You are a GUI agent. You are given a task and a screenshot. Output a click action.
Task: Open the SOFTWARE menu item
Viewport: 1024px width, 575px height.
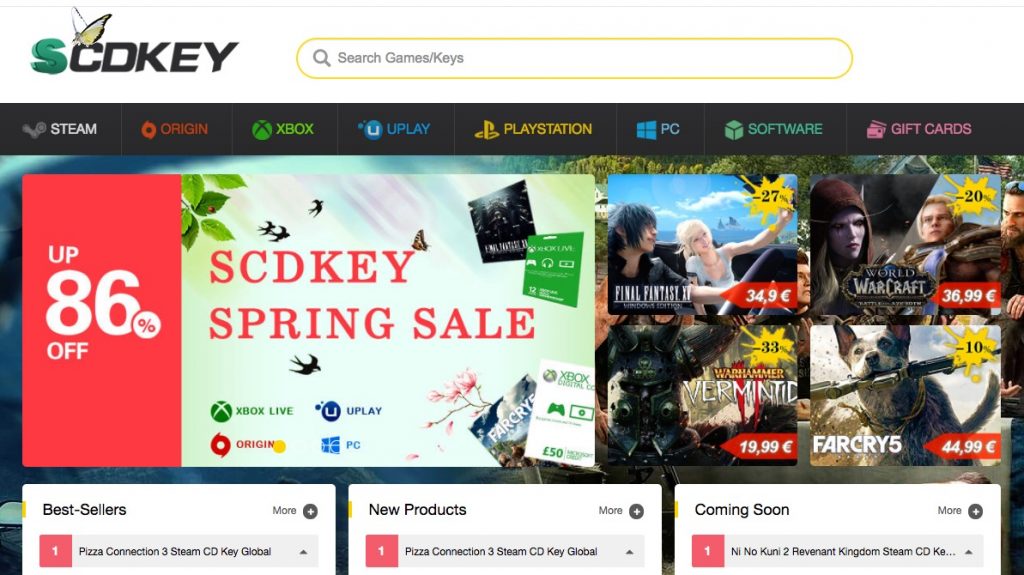click(x=775, y=129)
